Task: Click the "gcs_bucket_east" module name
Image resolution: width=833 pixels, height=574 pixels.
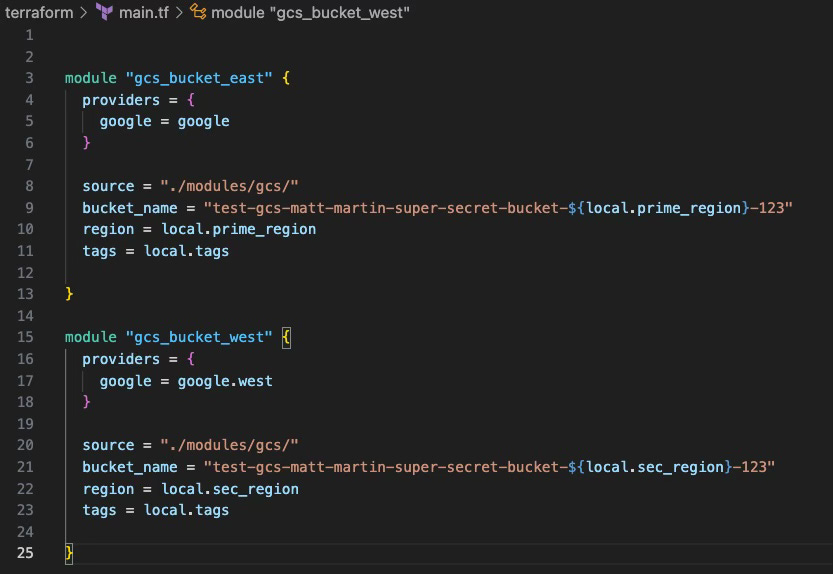Action: pos(199,78)
